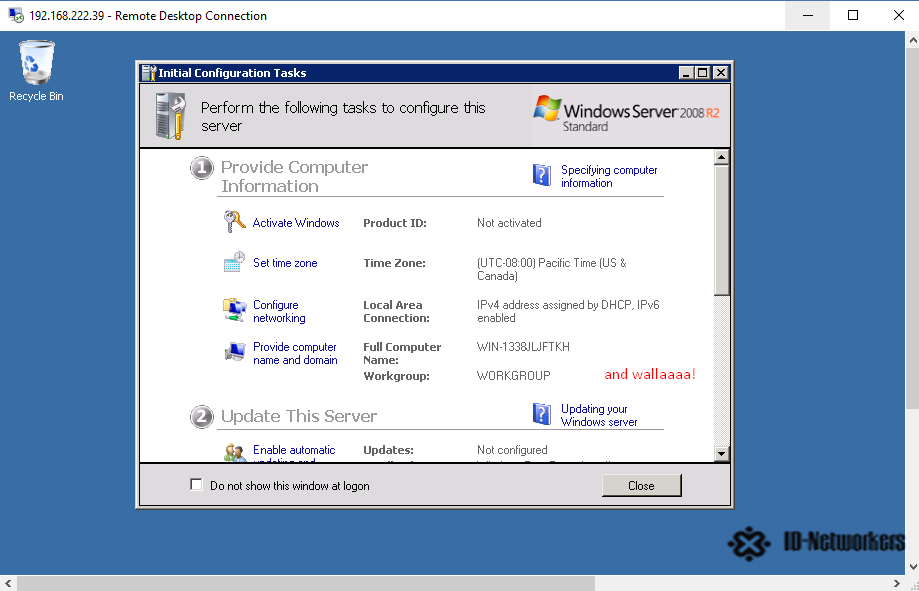Click the Initial Configuration Tasks title bar icon
Image resolution: width=919 pixels, height=591 pixels.
click(x=149, y=73)
